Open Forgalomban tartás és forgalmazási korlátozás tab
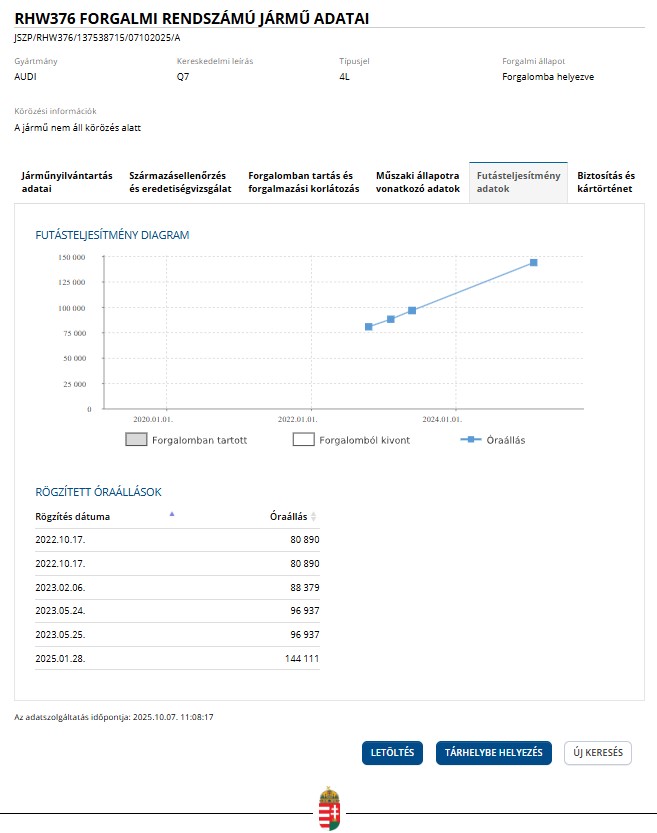The image size is (657, 833). pyautogui.click(x=303, y=182)
